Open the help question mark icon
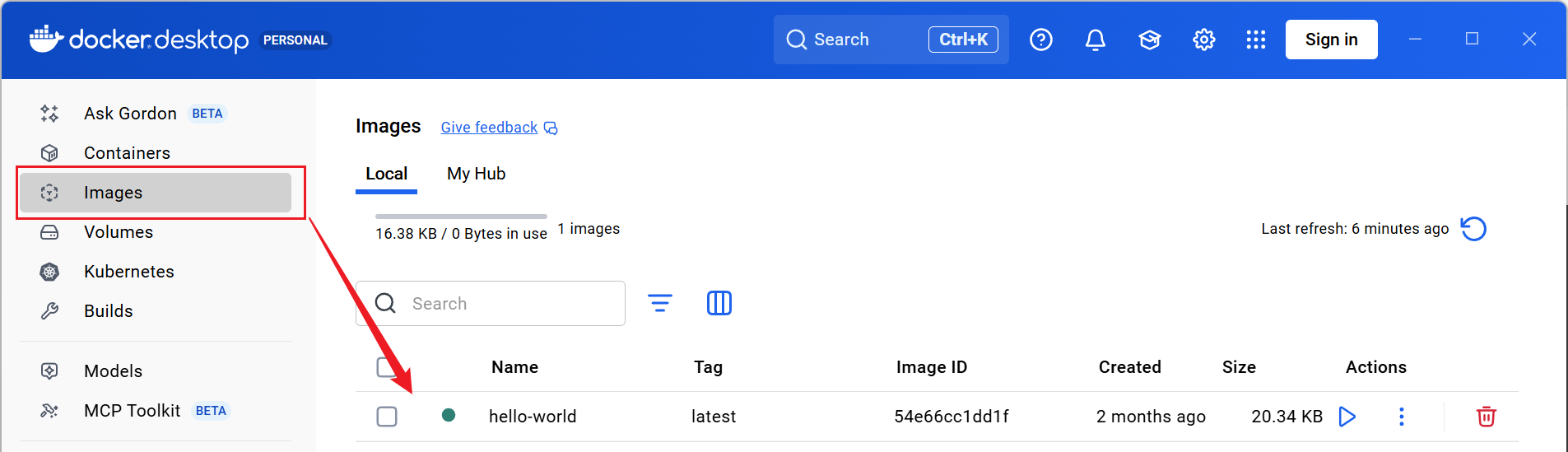 point(1040,40)
